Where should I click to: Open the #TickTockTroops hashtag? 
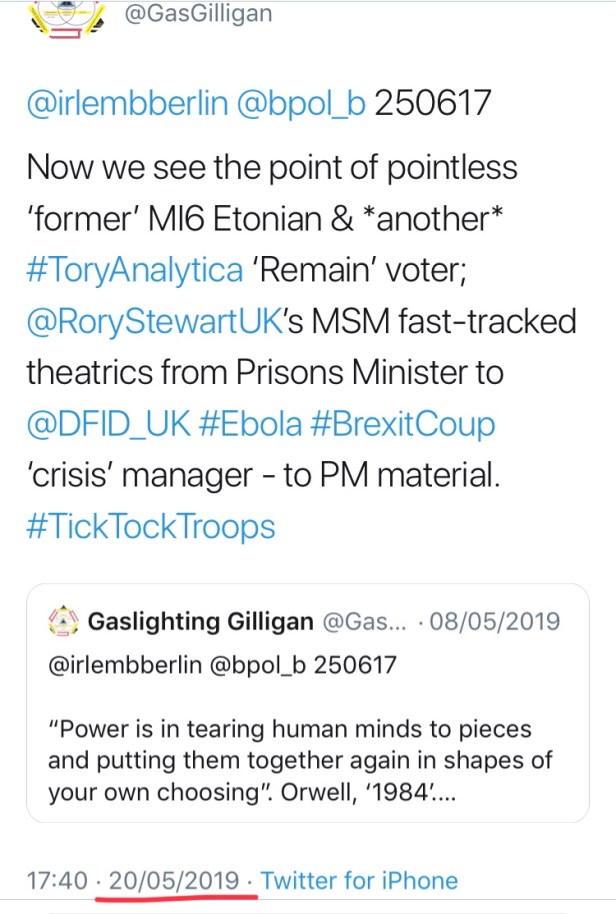click(151, 527)
